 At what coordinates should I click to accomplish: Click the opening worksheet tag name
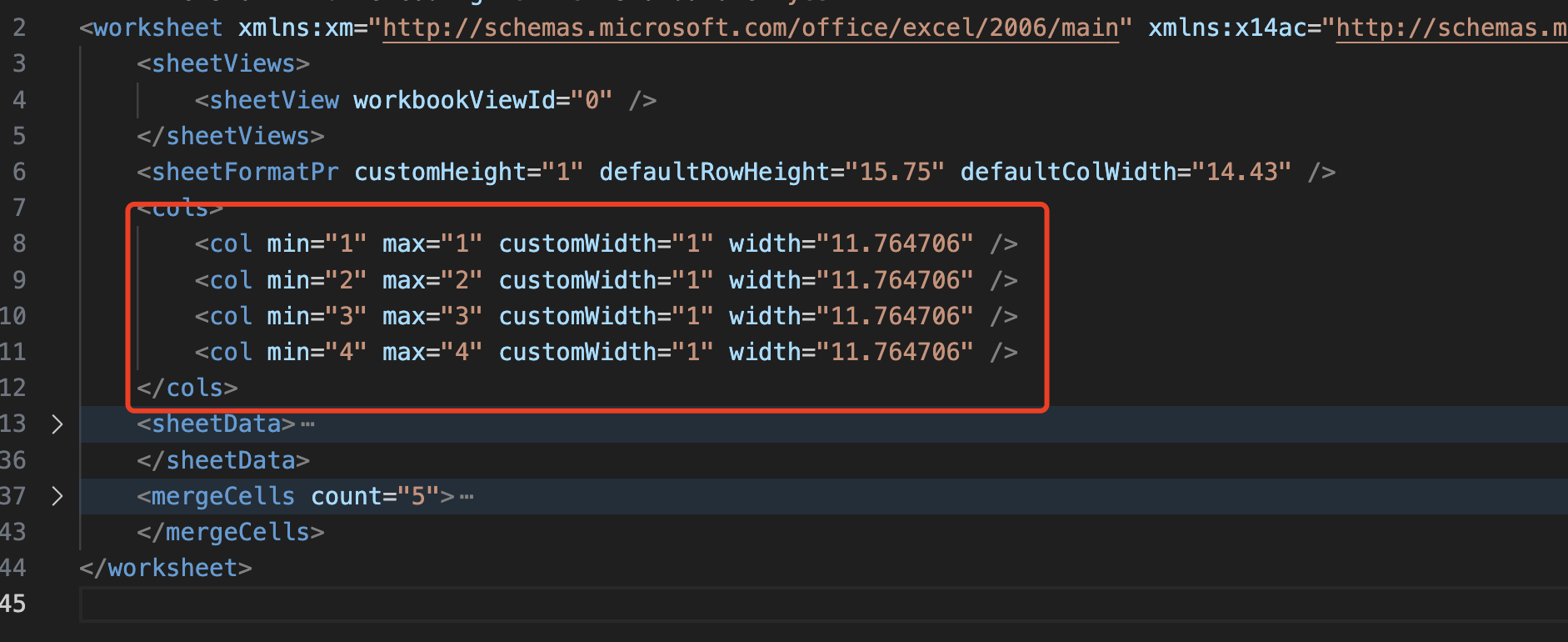point(158,28)
